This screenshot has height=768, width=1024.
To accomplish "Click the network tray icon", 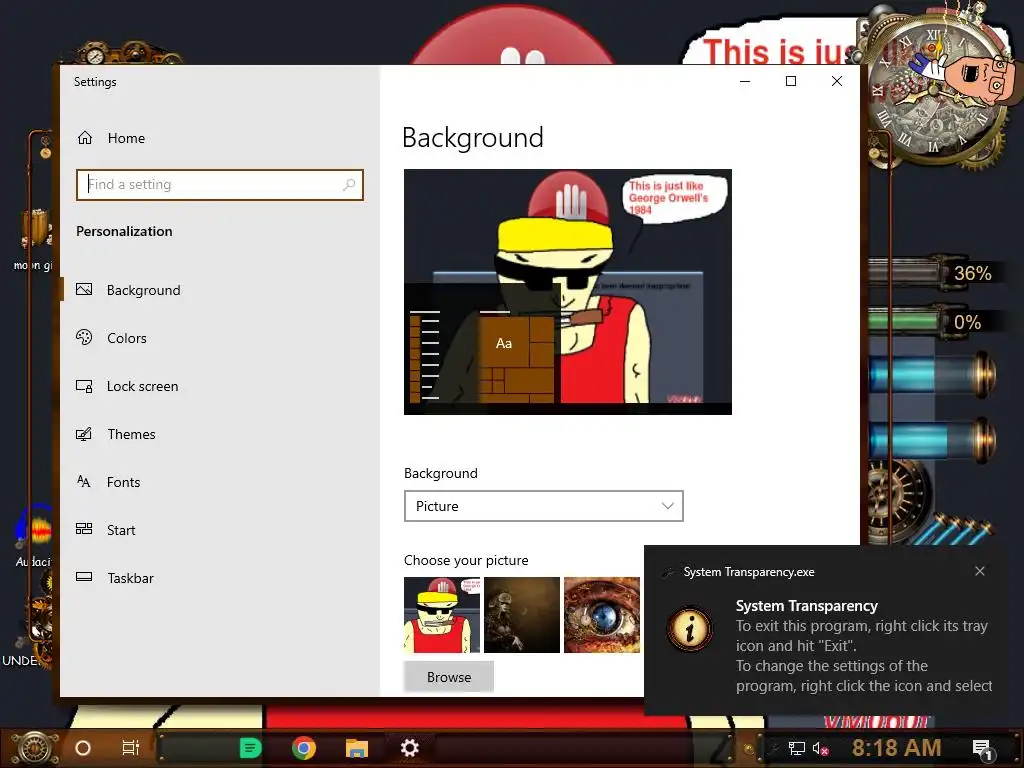I will pyautogui.click(x=797, y=748).
